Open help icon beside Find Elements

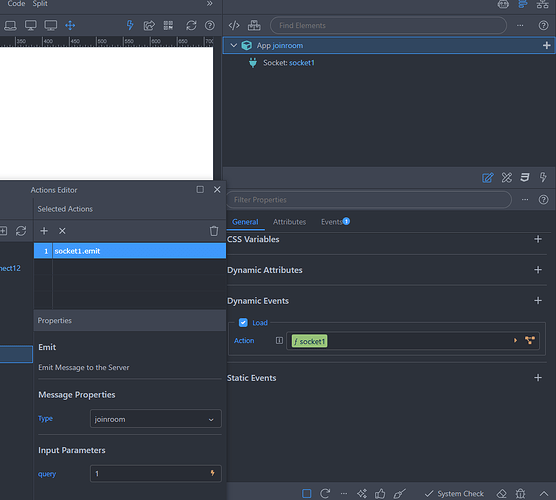(x=543, y=26)
